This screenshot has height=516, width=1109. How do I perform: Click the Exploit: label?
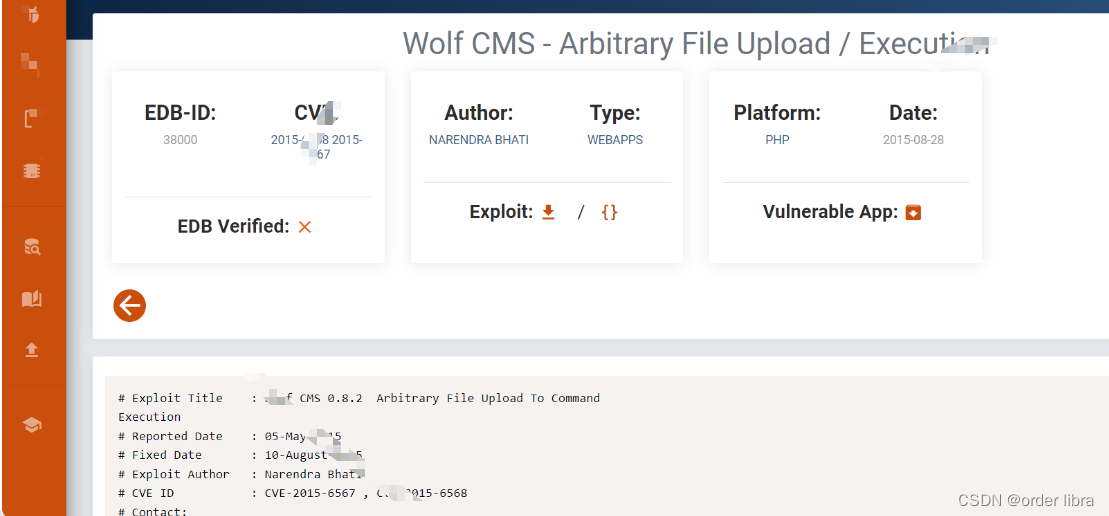[501, 212]
